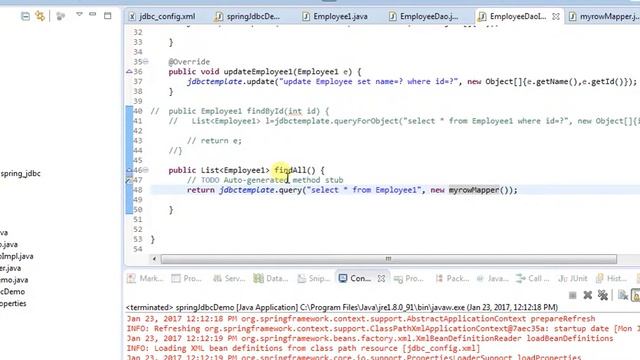The width and height of the screenshot is (640, 360).
Task: Click the console Terminate square icon
Action: pos(573,295)
